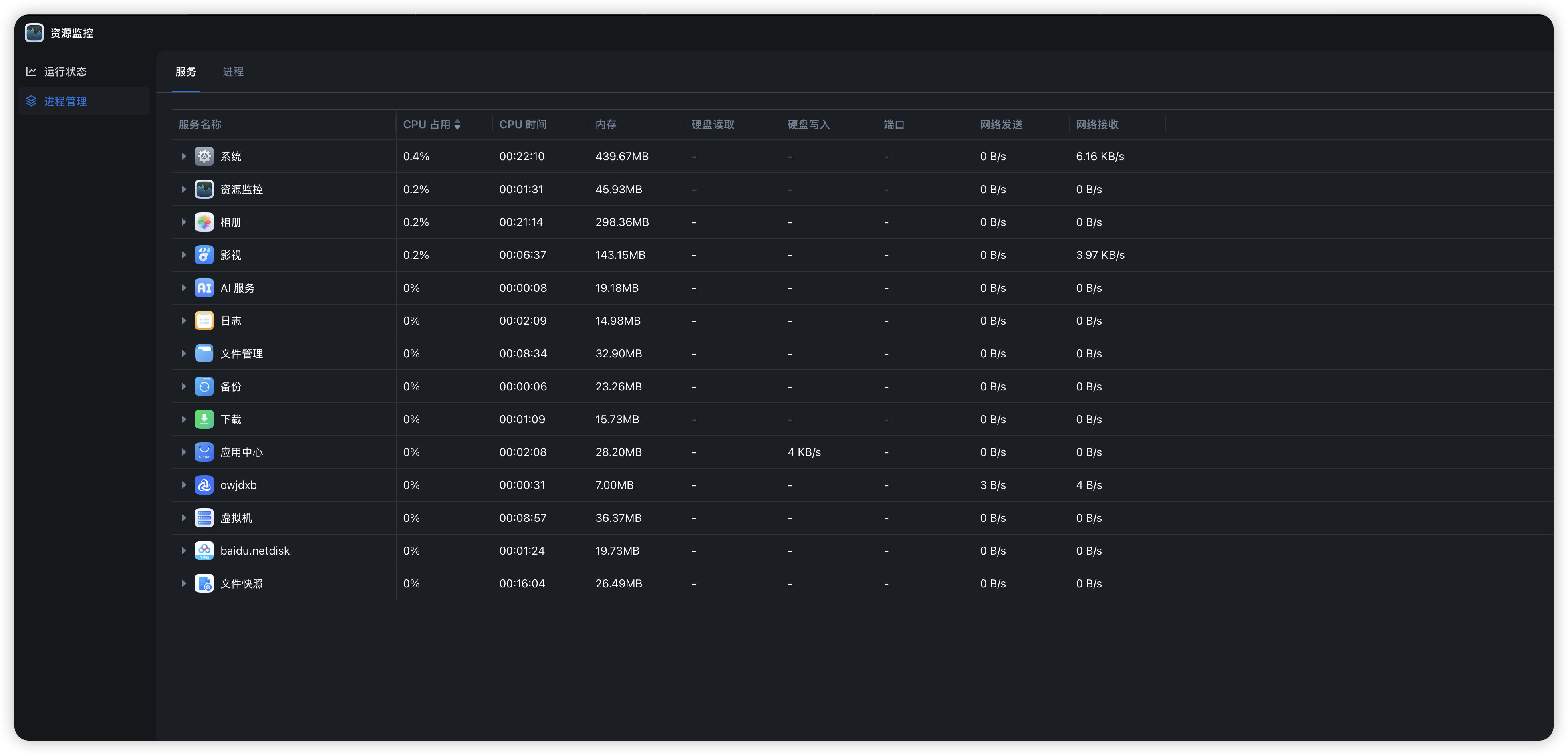Expand the 应用中心 service row
This screenshot has width=1568, height=755.
183,452
